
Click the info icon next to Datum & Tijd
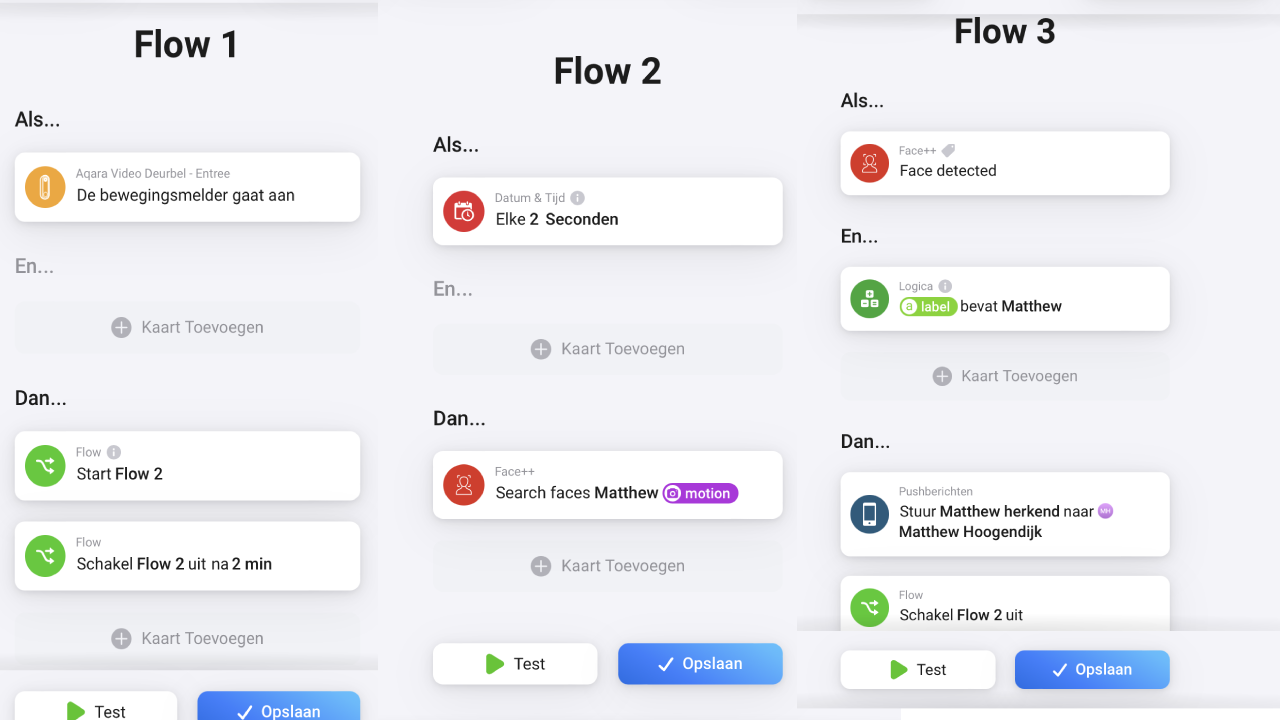(x=577, y=198)
